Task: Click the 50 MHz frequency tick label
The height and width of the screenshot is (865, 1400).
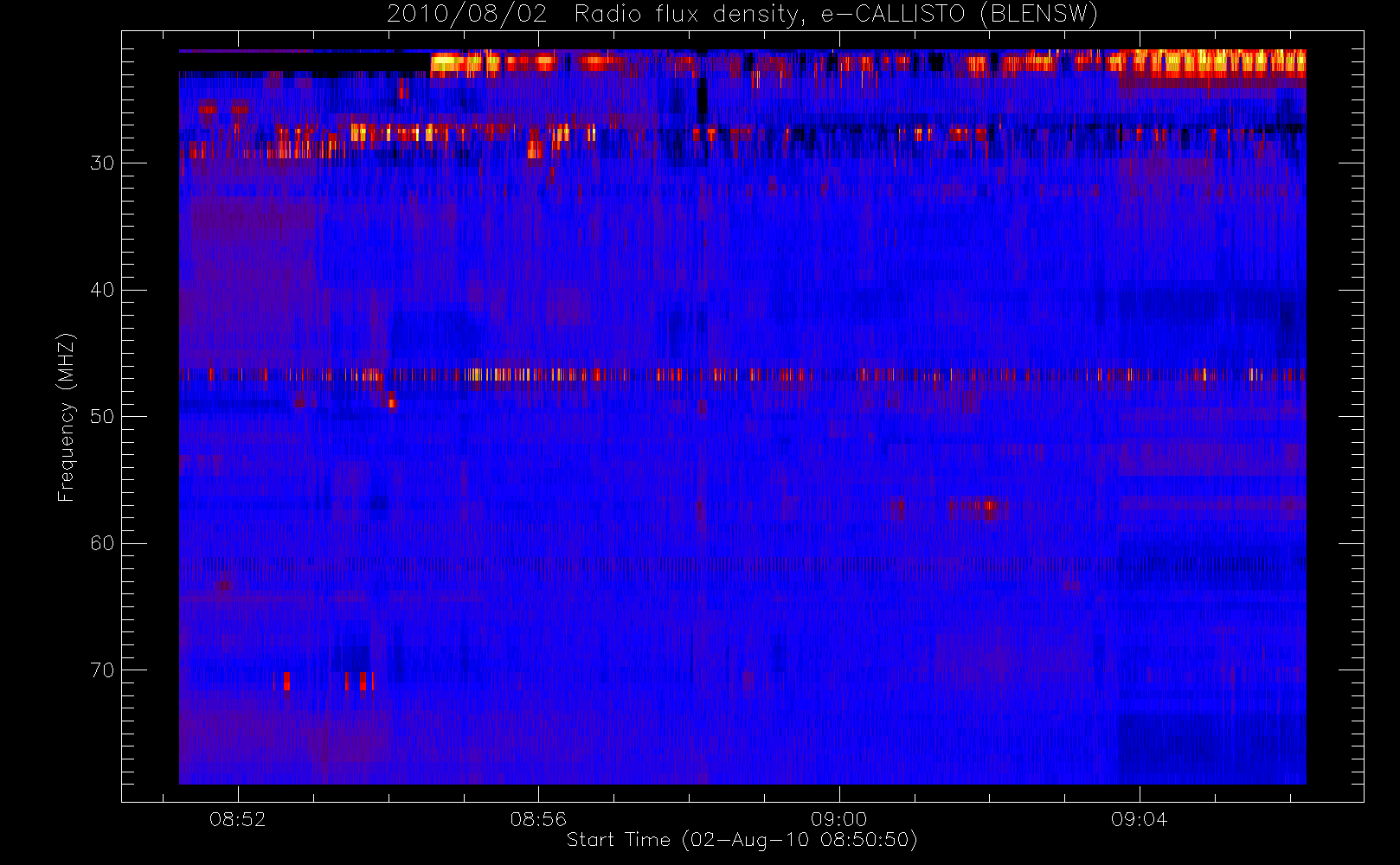Action: (x=102, y=417)
